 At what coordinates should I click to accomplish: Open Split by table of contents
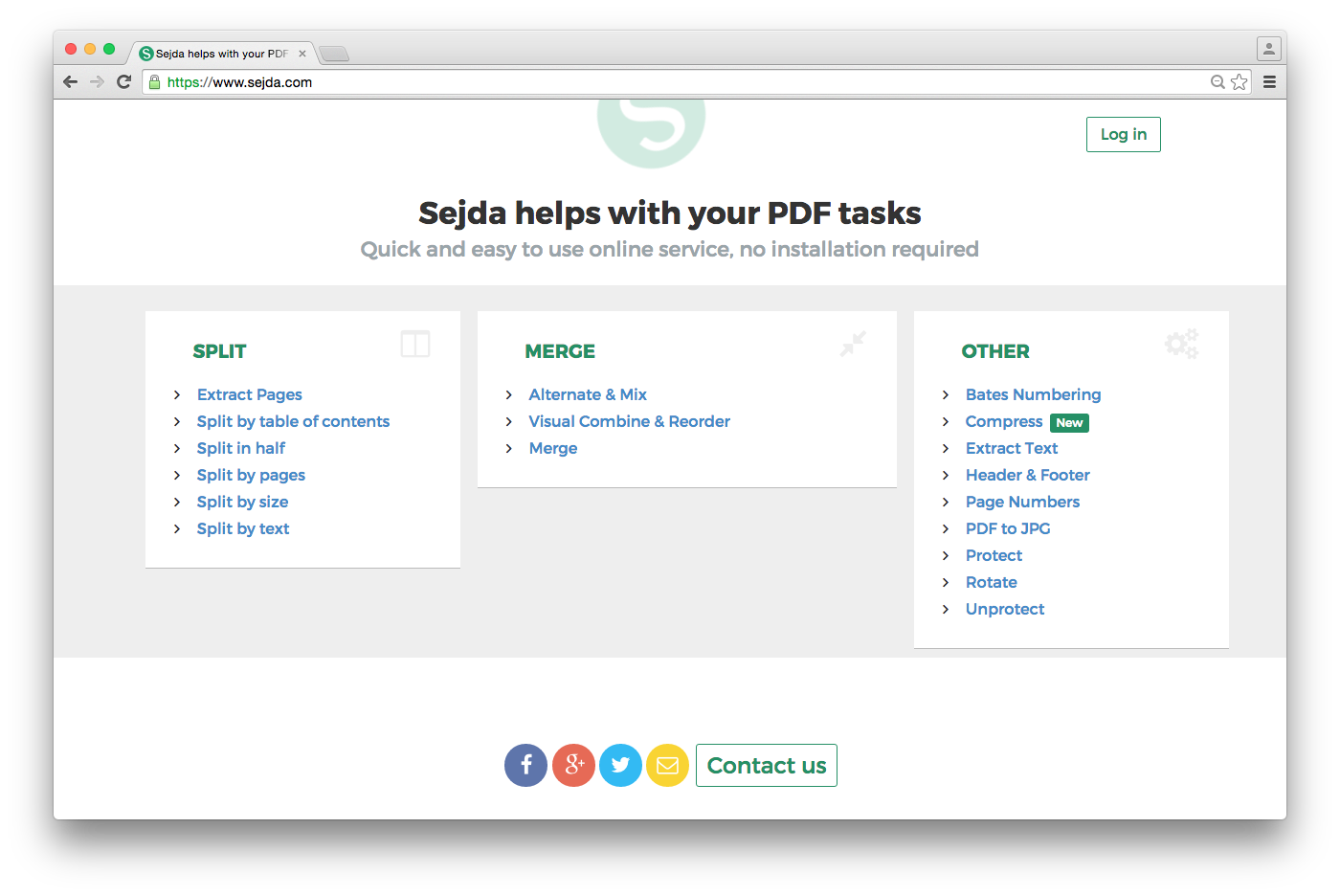(x=293, y=421)
